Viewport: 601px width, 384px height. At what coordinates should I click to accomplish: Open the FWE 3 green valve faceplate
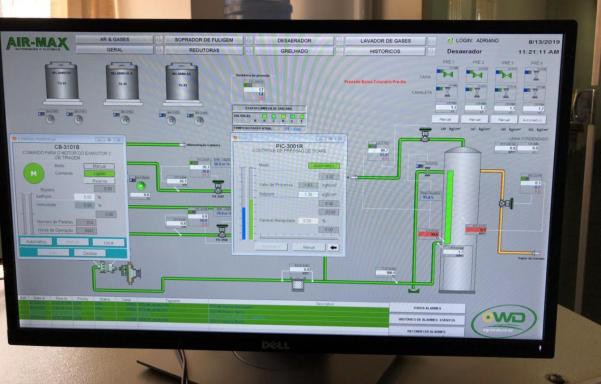pyautogui.click(x=505, y=75)
